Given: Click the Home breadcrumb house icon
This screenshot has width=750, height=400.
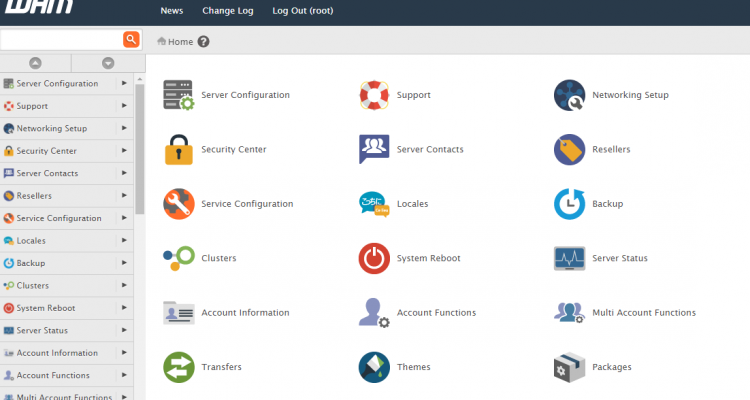Looking at the screenshot, I should [x=162, y=41].
